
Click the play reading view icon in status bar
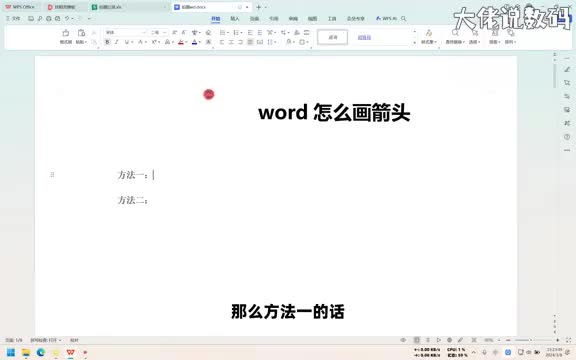[x=439, y=340]
